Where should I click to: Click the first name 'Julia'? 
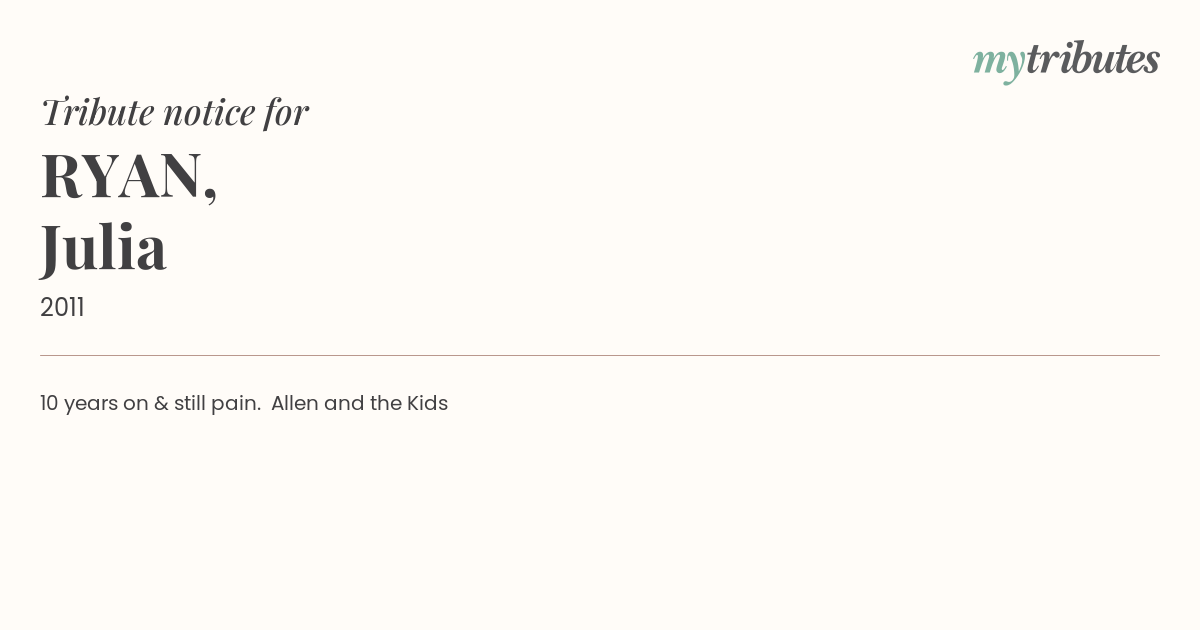103,247
